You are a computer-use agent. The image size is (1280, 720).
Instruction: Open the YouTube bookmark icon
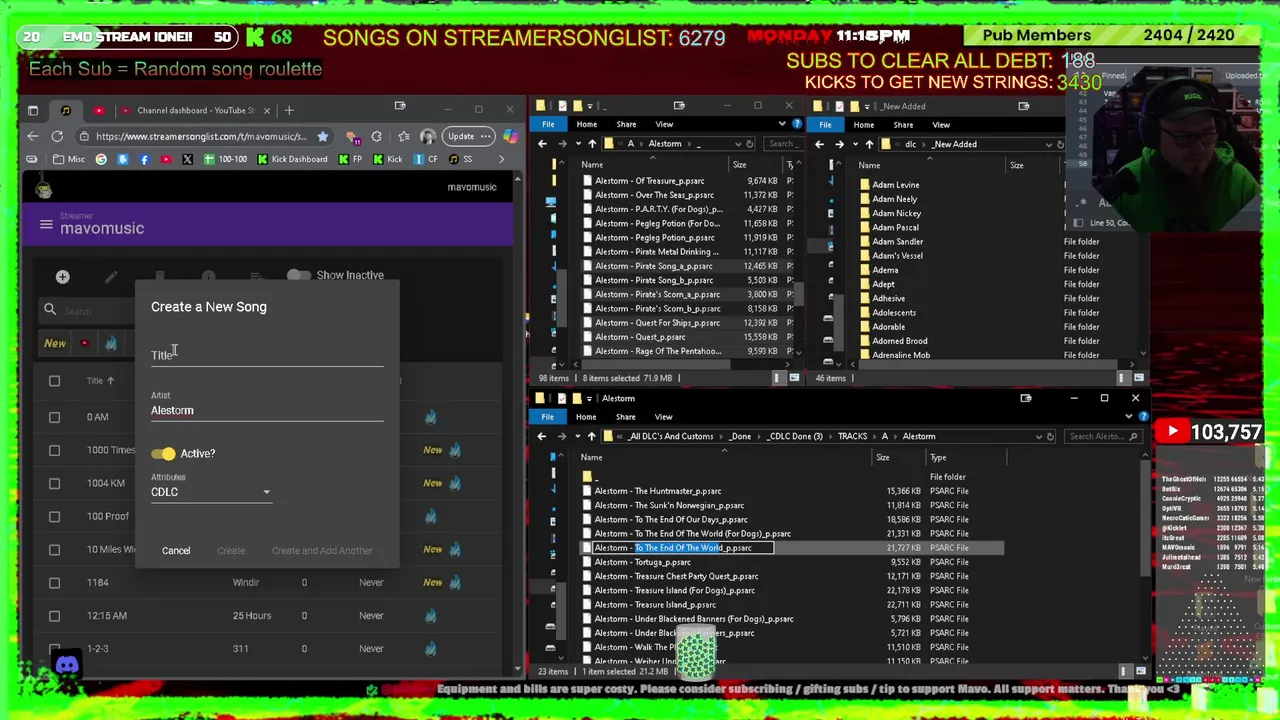coord(166,159)
